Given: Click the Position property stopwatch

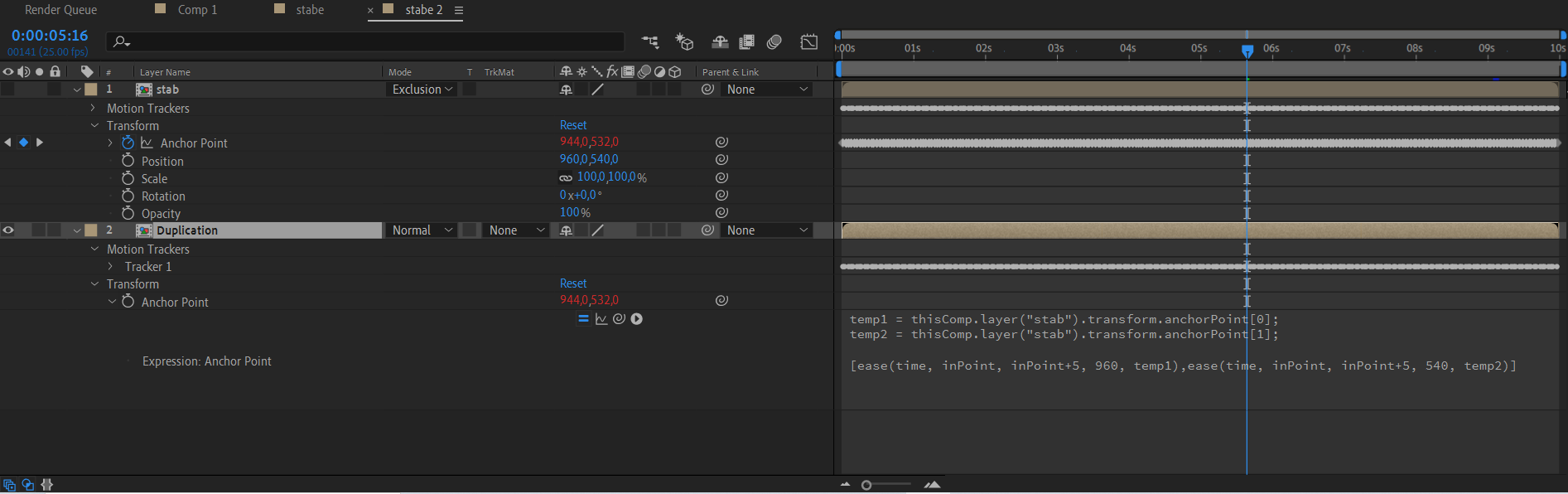Looking at the screenshot, I should (128, 161).
